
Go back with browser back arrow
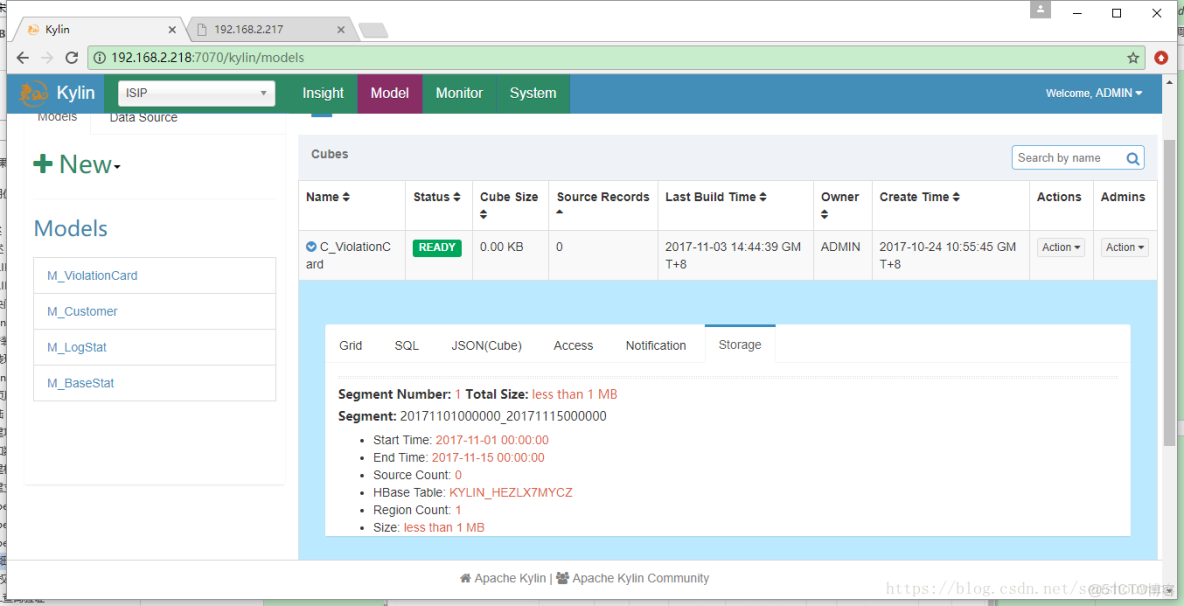(23, 58)
